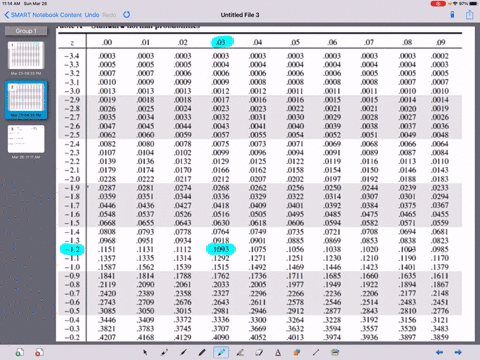Click the .0985 cell
This screenshot has width=480, height=360.
[x=440, y=249]
